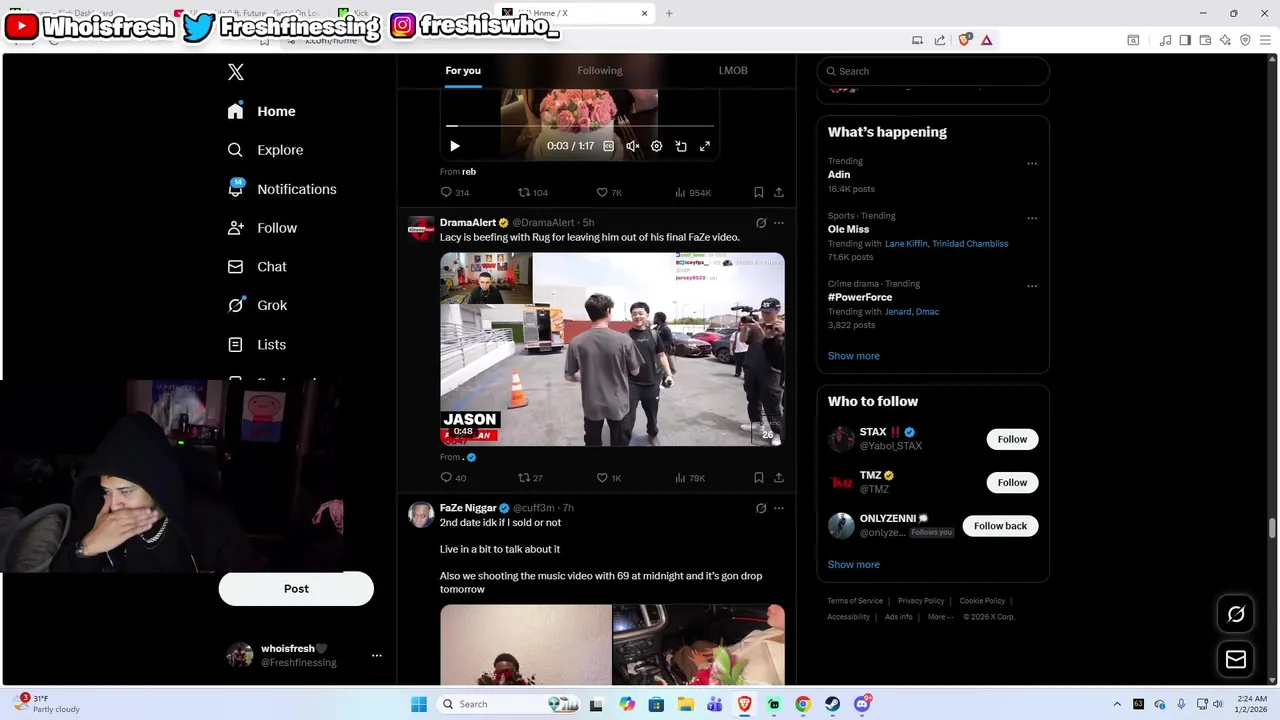Bookmark the DramaAlert post
The image size is (1280, 720).
tap(759, 478)
